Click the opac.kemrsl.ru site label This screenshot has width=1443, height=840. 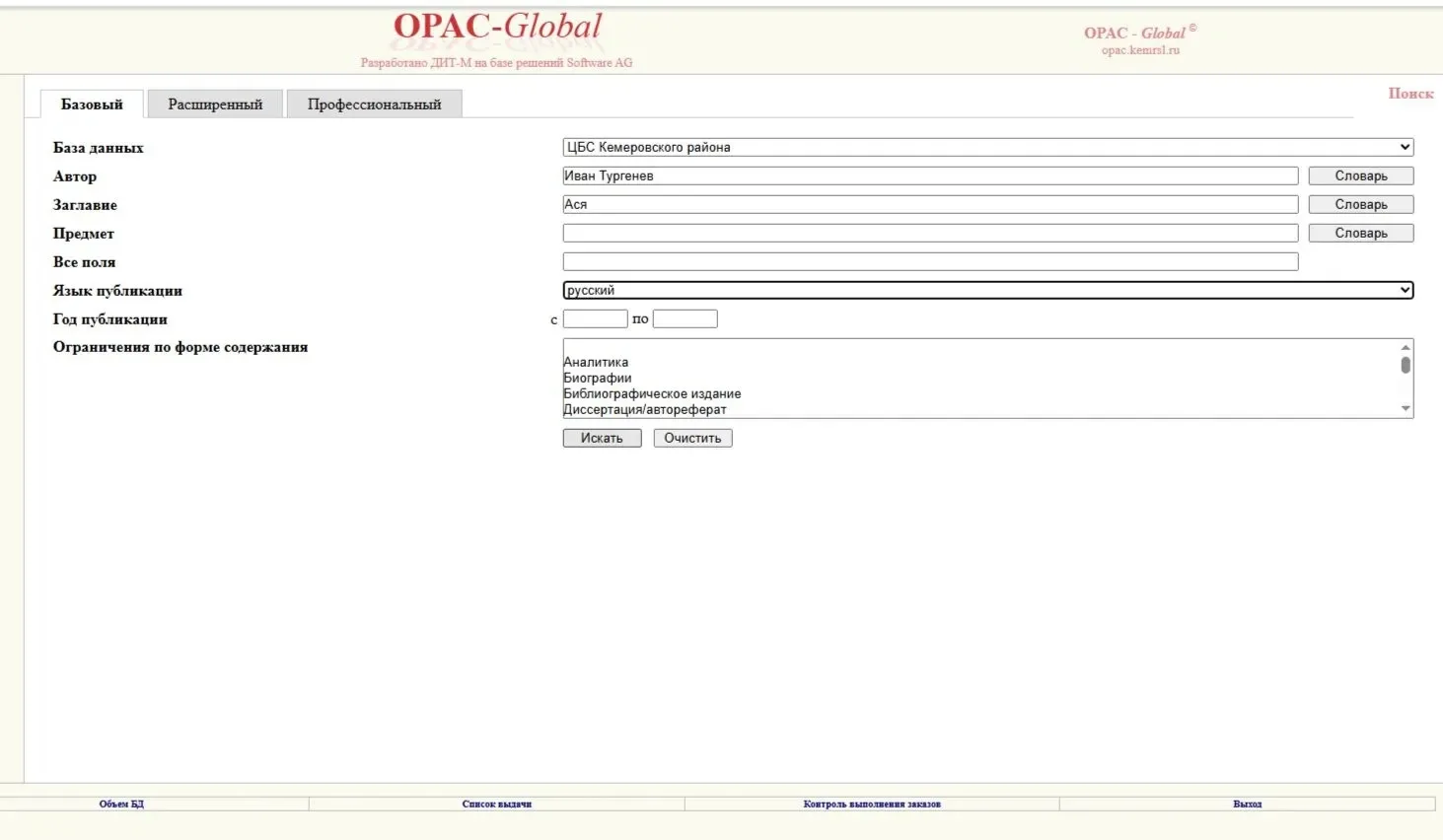pyautogui.click(x=1140, y=50)
